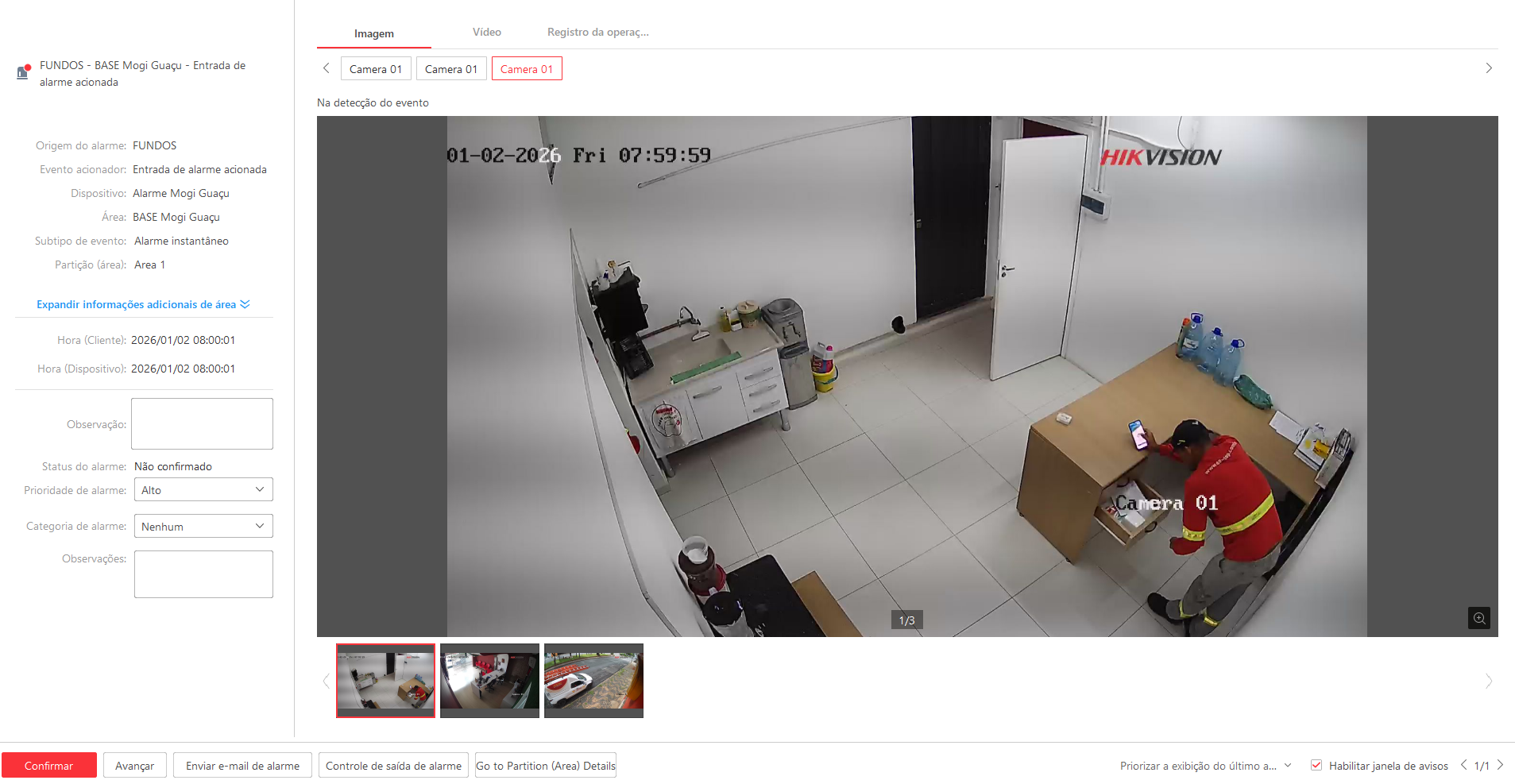Click the alarm siren icon beside FUNDOS title
The image size is (1515, 784).
[23, 72]
